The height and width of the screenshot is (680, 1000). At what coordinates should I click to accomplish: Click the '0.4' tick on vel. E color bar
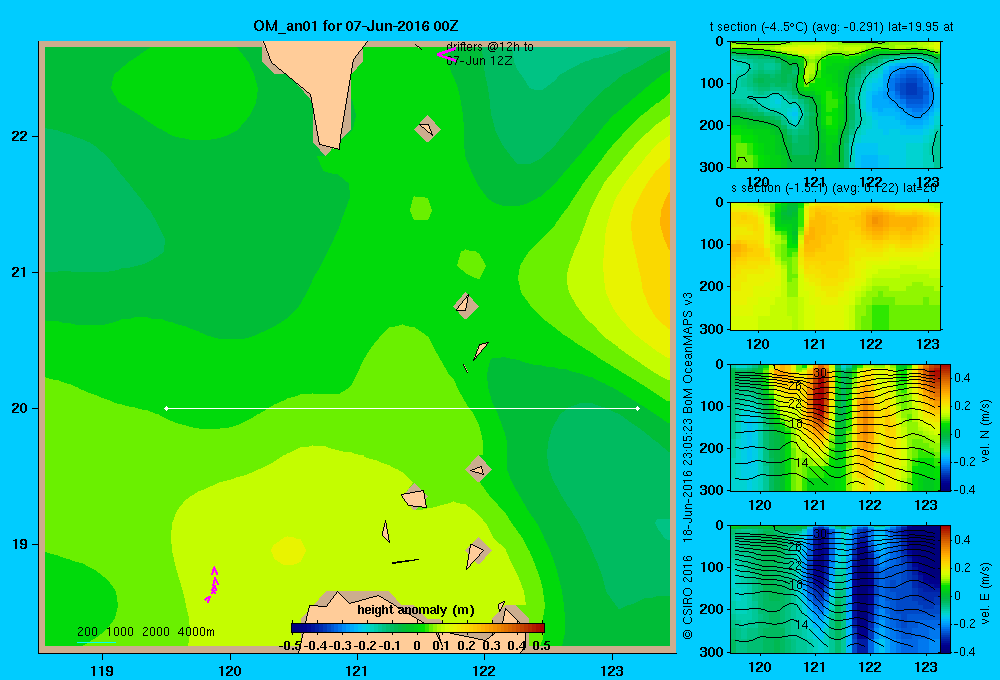pos(962,540)
